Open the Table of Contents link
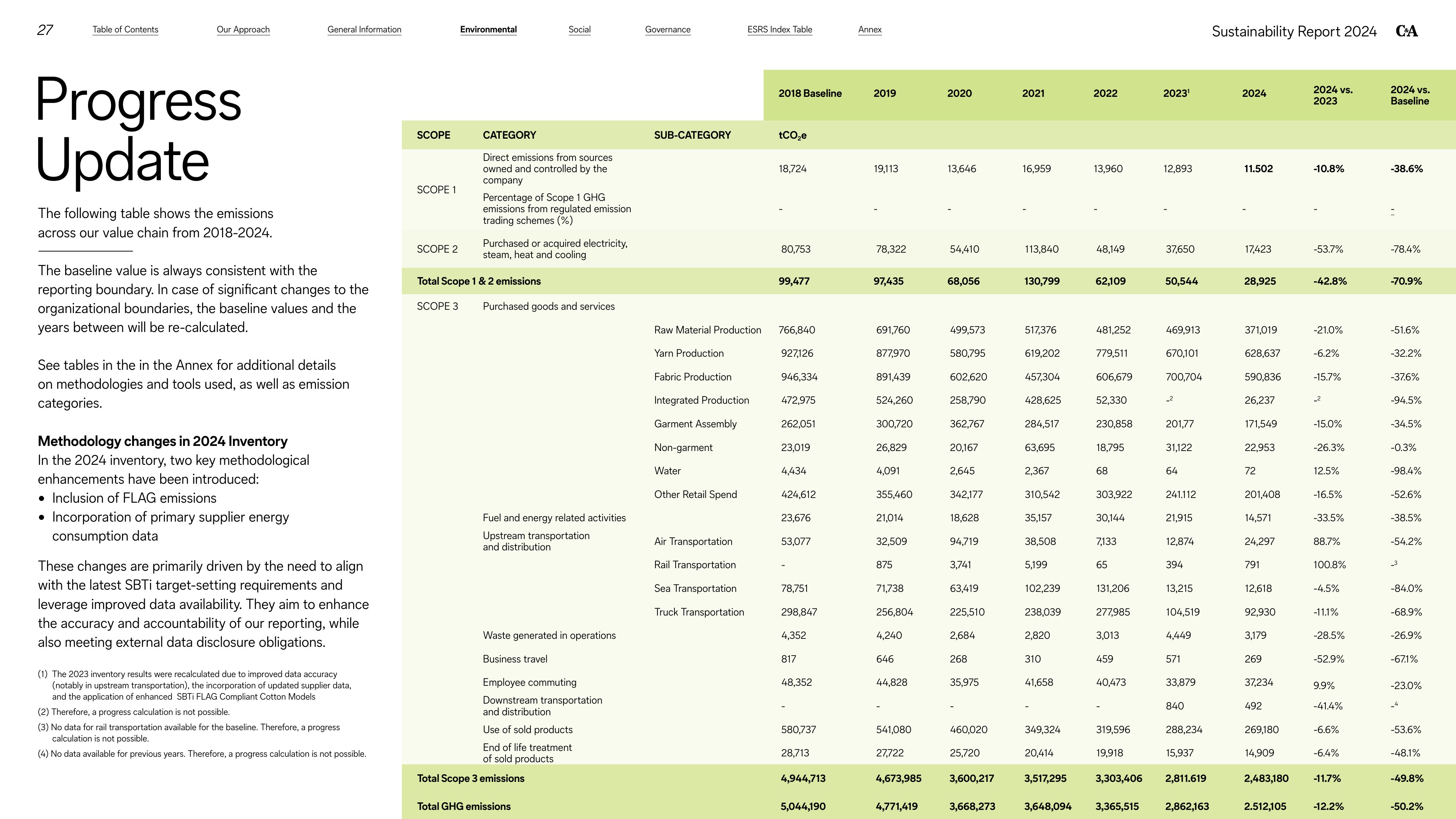The height and width of the screenshot is (819, 1456). click(x=126, y=29)
